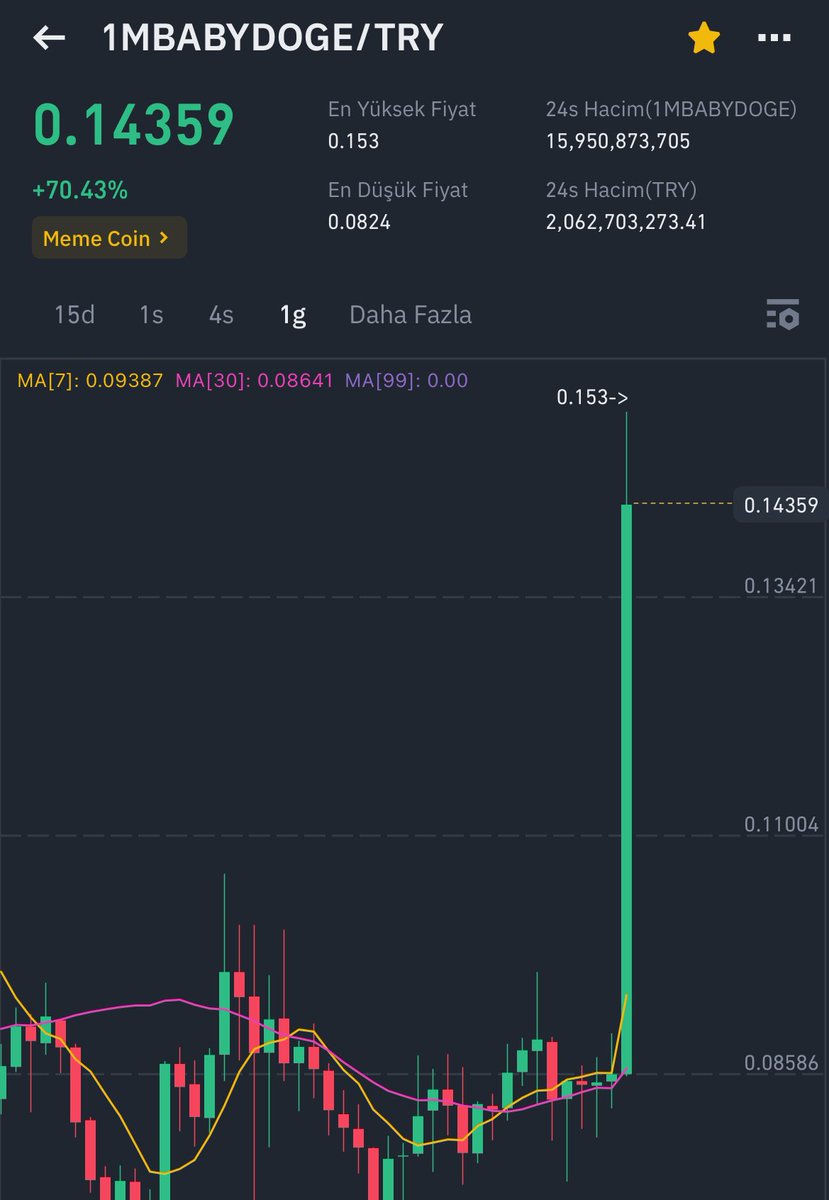
Task: Select the 1g interval tab
Action: click(x=292, y=315)
